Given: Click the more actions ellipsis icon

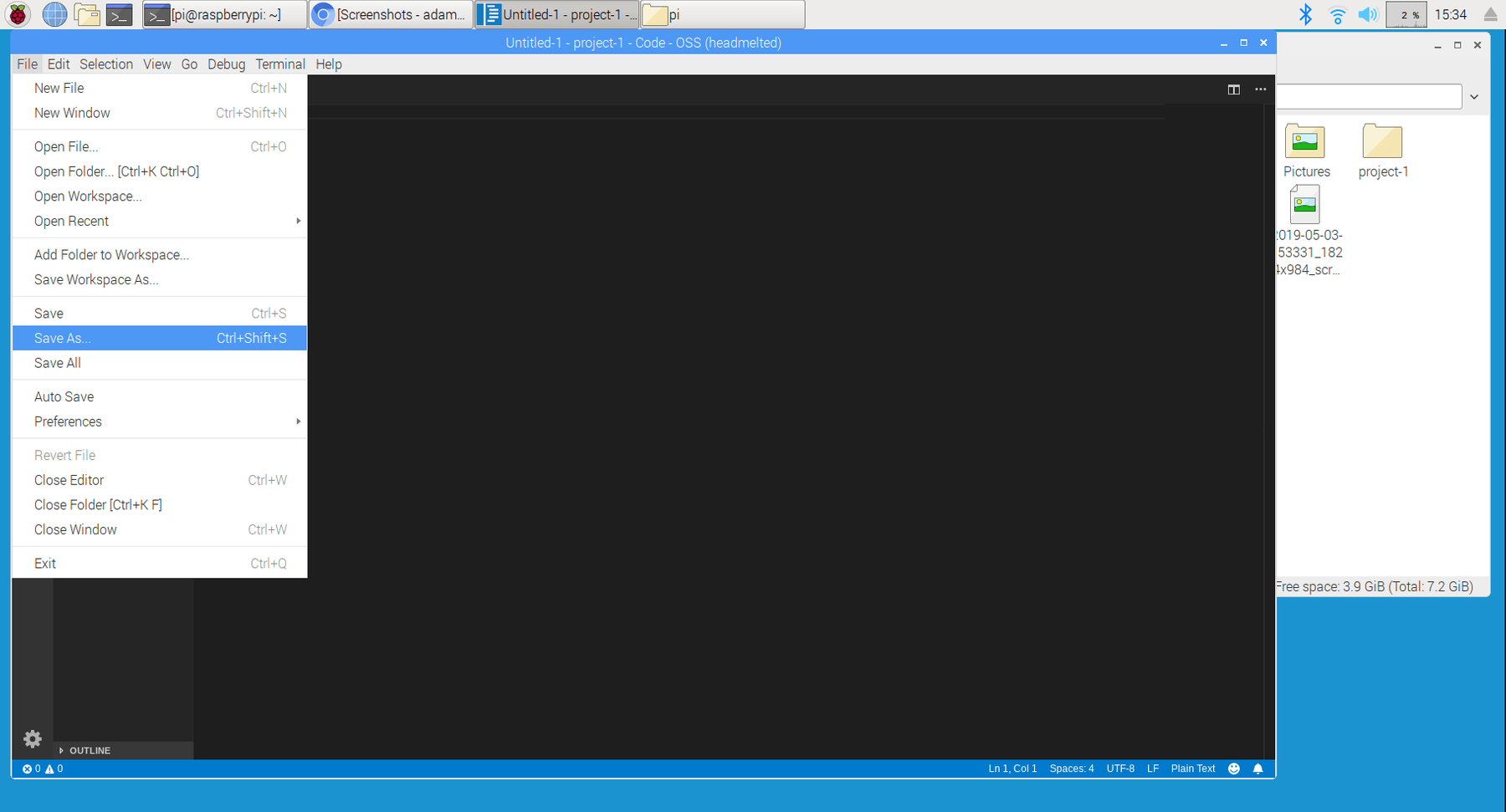Looking at the screenshot, I should coord(1261,89).
